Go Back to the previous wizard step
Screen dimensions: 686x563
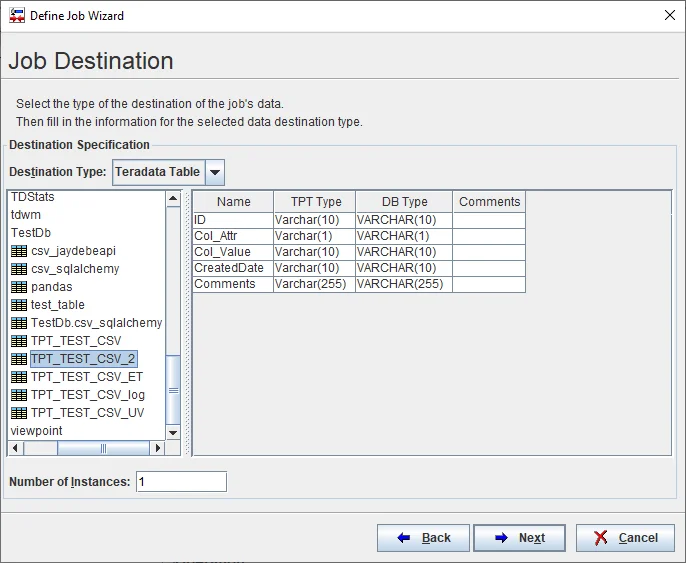tap(423, 538)
